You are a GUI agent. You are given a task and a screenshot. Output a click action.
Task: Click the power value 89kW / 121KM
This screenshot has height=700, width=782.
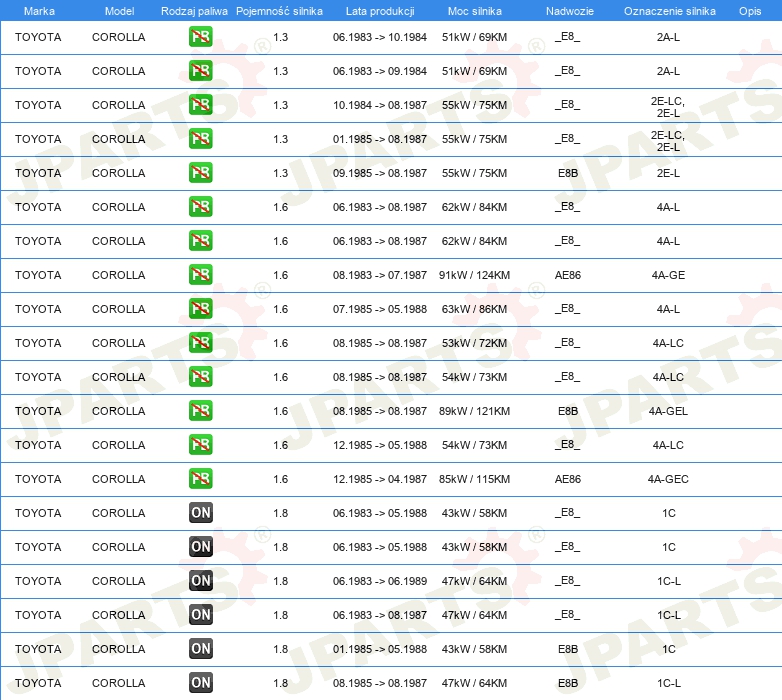(x=474, y=411)
